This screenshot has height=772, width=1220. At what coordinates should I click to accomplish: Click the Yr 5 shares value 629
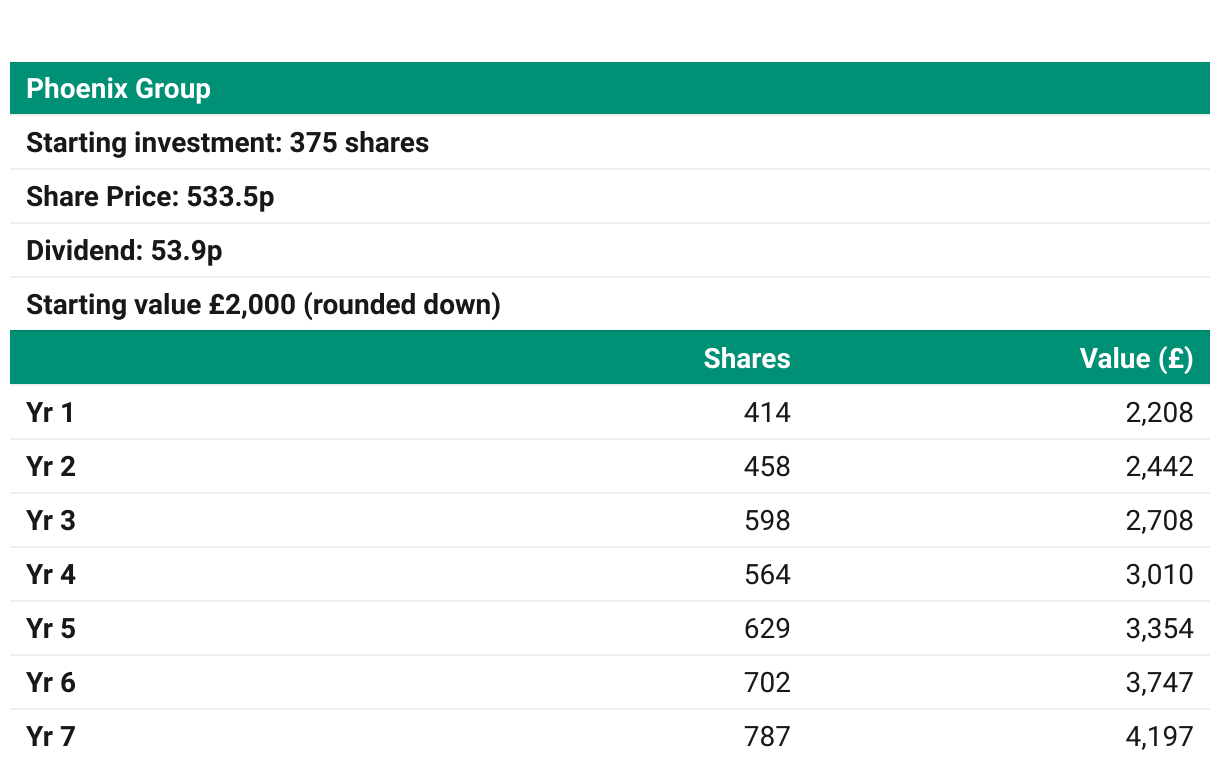click(767, 628)
